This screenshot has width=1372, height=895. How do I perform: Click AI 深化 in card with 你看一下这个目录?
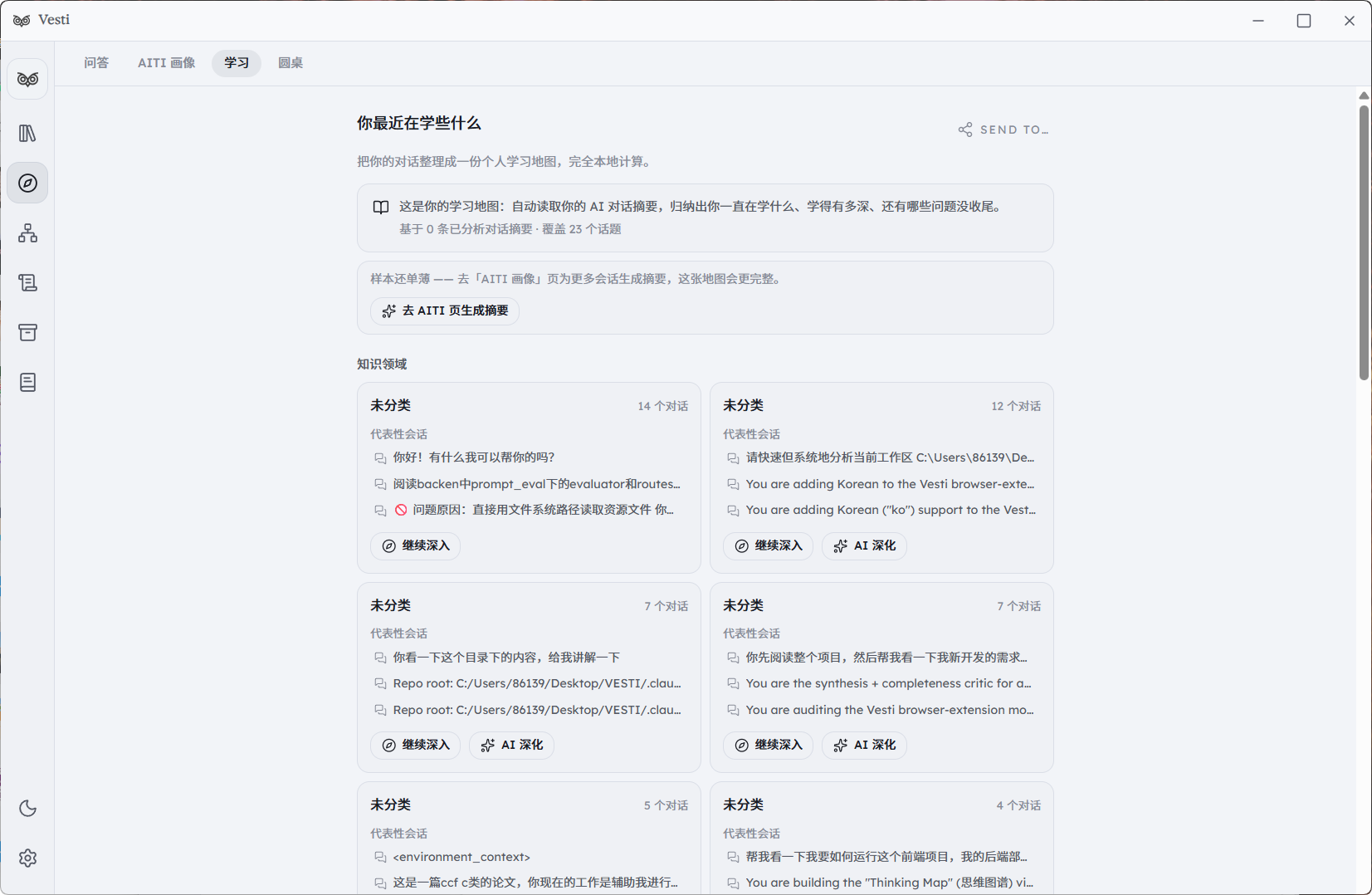511,745
